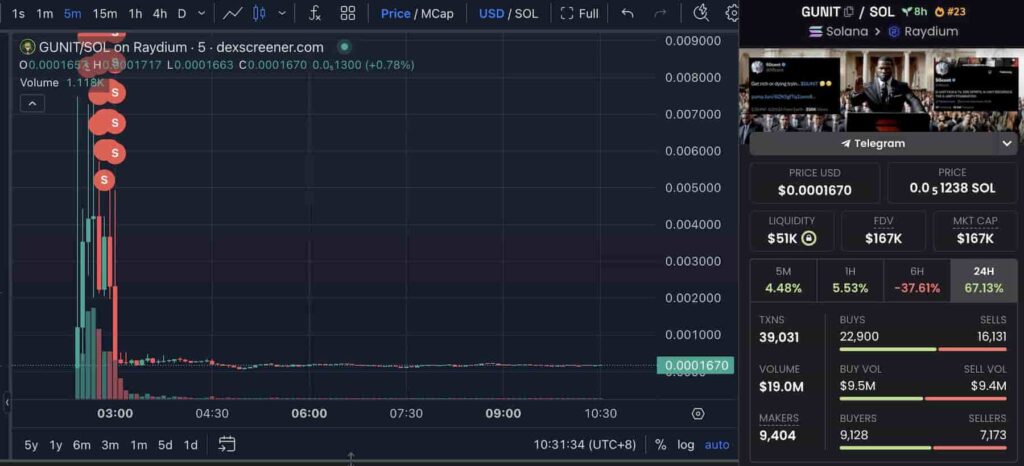Select the candlestick chart style icon
Image resolution: width=1024 pixels, height=466 pixels.
260,13
